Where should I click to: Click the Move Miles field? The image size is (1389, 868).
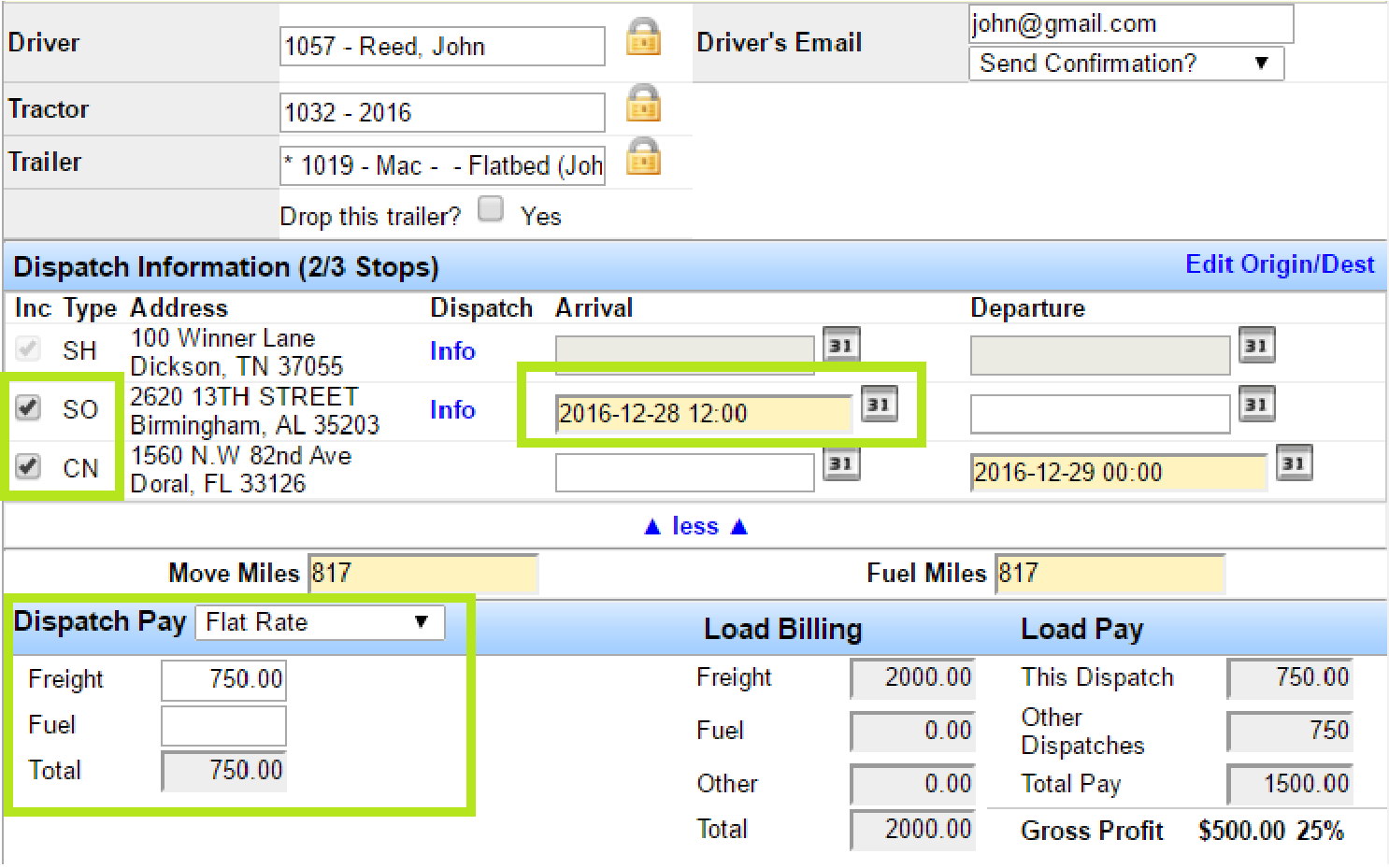click(423, 574)
